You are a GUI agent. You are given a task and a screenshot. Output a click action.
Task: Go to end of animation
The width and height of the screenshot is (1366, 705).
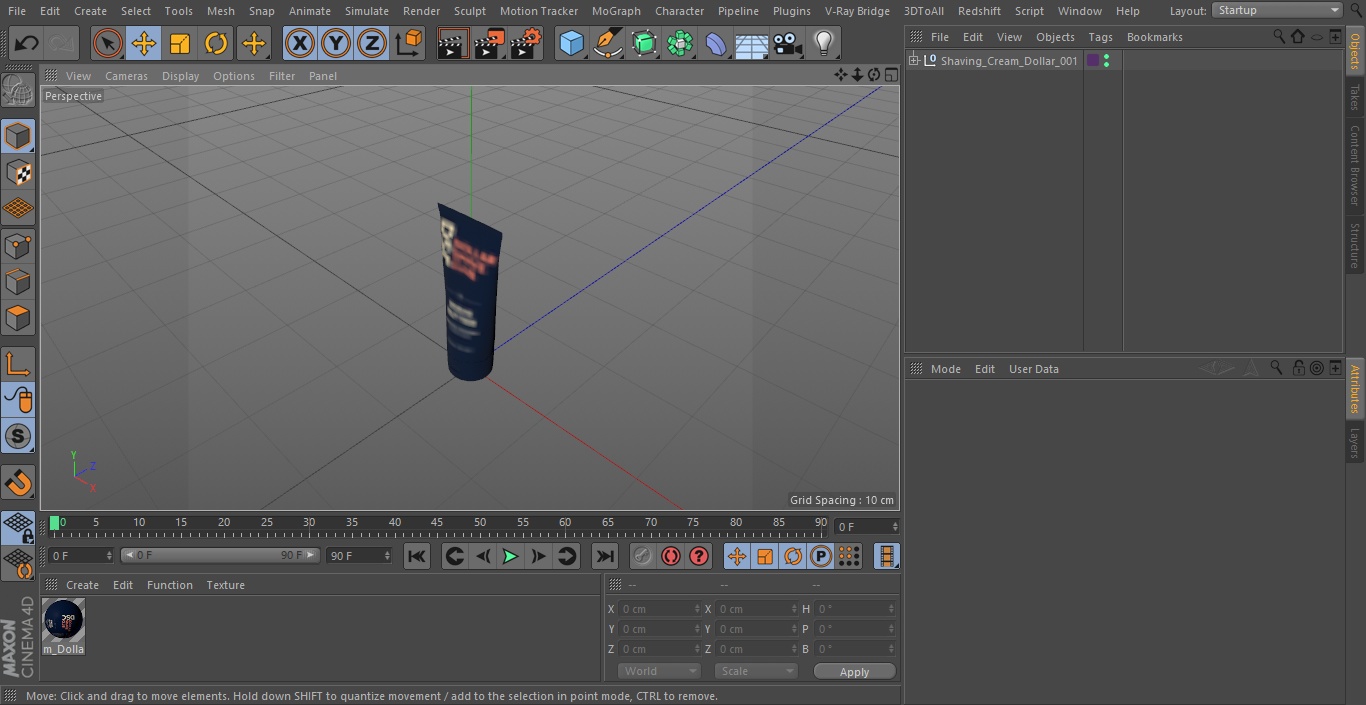(605, 556)
